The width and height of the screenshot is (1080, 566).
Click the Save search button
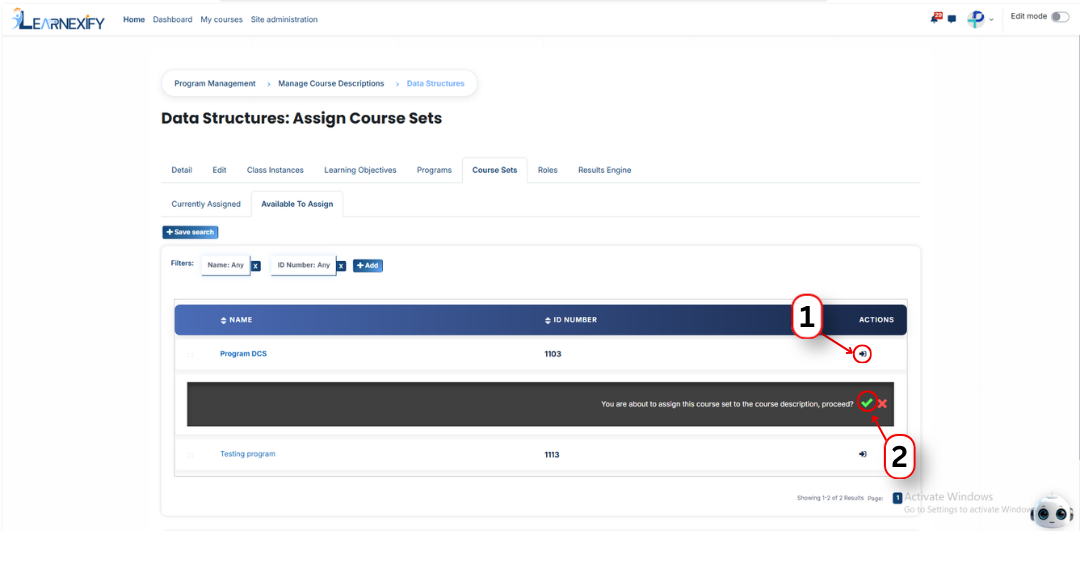[190, 232]
